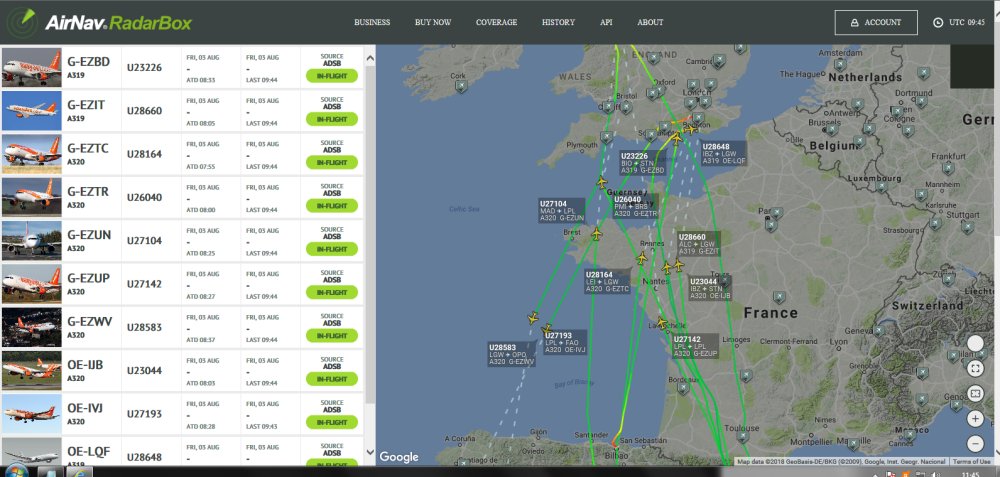The height and width of the screenshot is (477, 1000).
Task: Open the BUY NOW page
Action: (433, 22)
